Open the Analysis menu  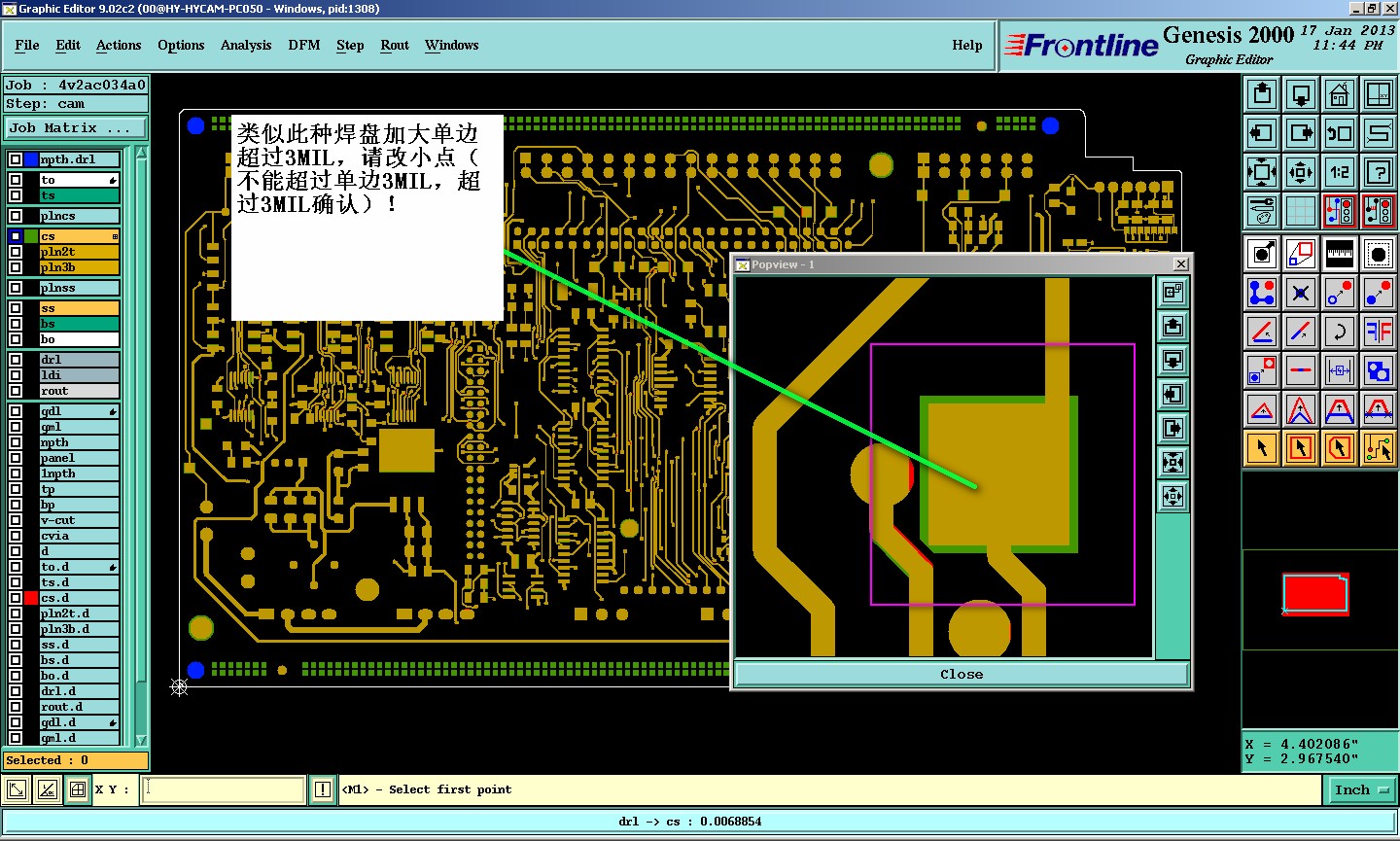(x=246, y=46)
